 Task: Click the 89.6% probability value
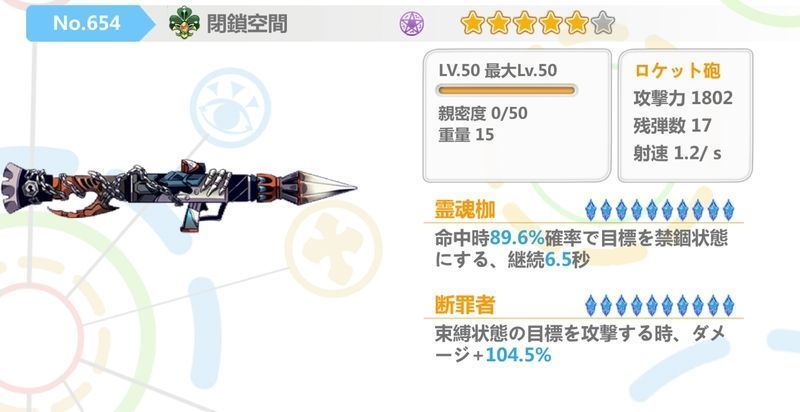coord(517,238)
